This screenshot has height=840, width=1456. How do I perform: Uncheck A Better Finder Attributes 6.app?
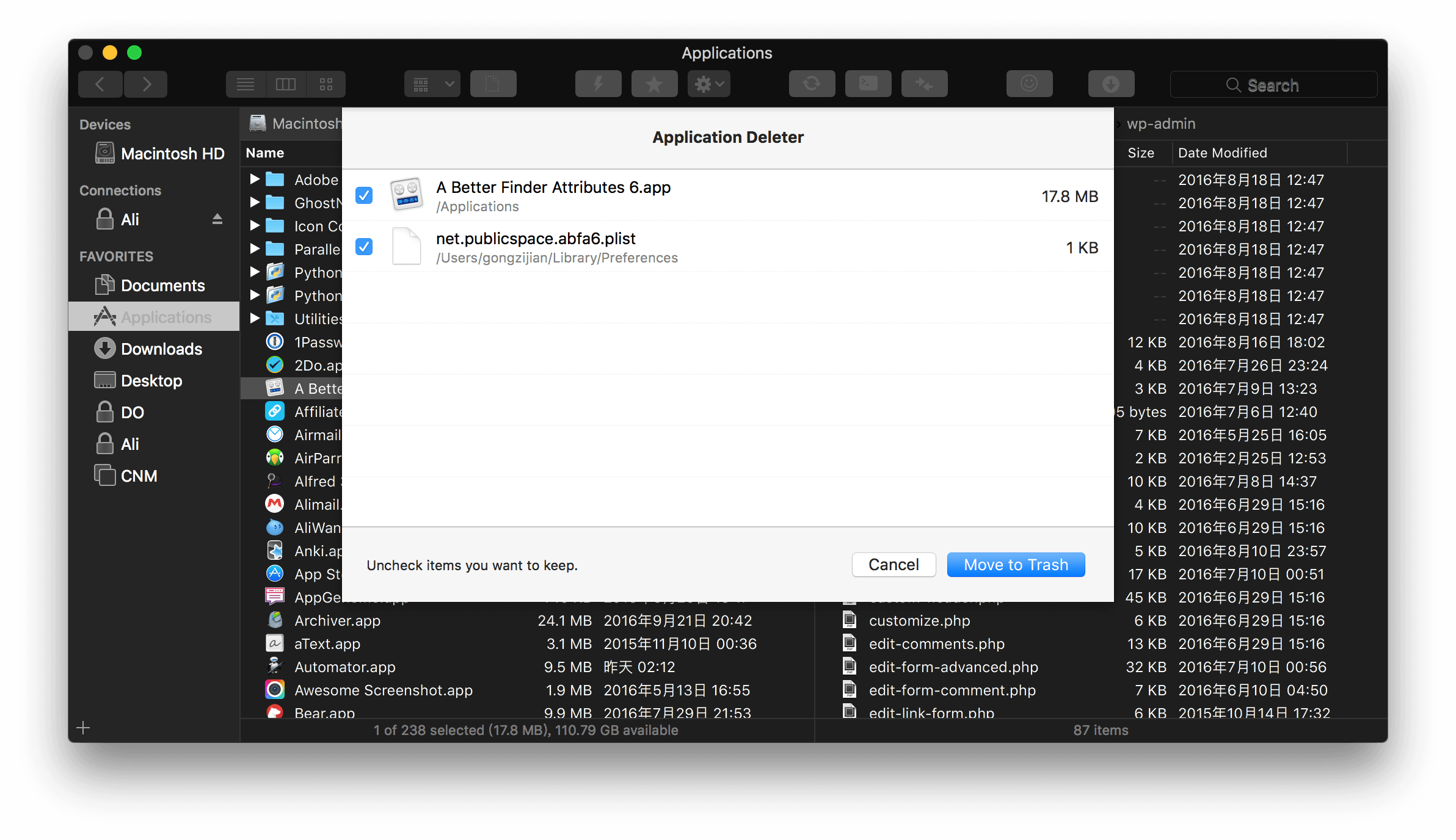tap(364, 195)
